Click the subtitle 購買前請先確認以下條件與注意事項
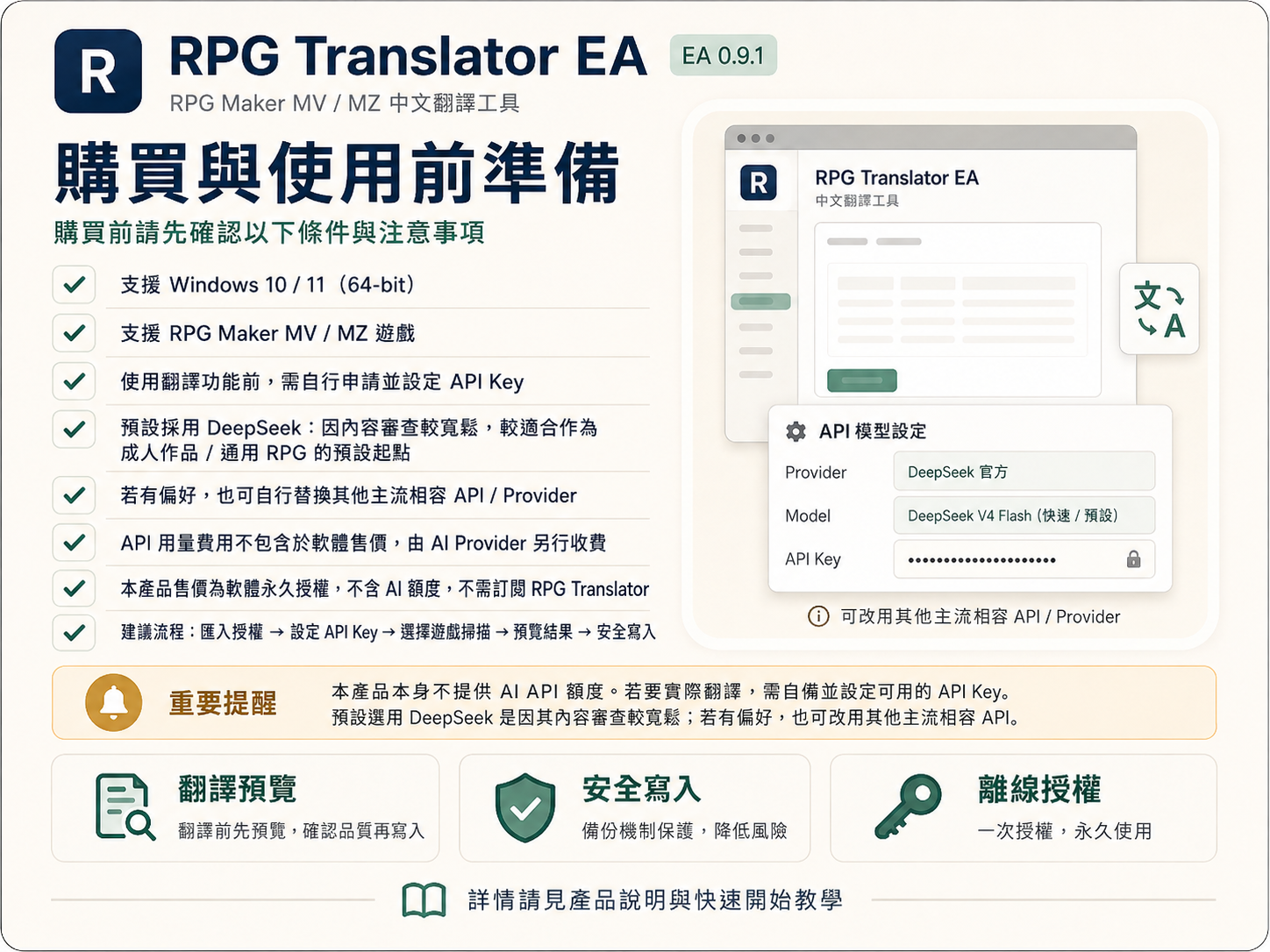The image size is (1270, 952). 269,233
